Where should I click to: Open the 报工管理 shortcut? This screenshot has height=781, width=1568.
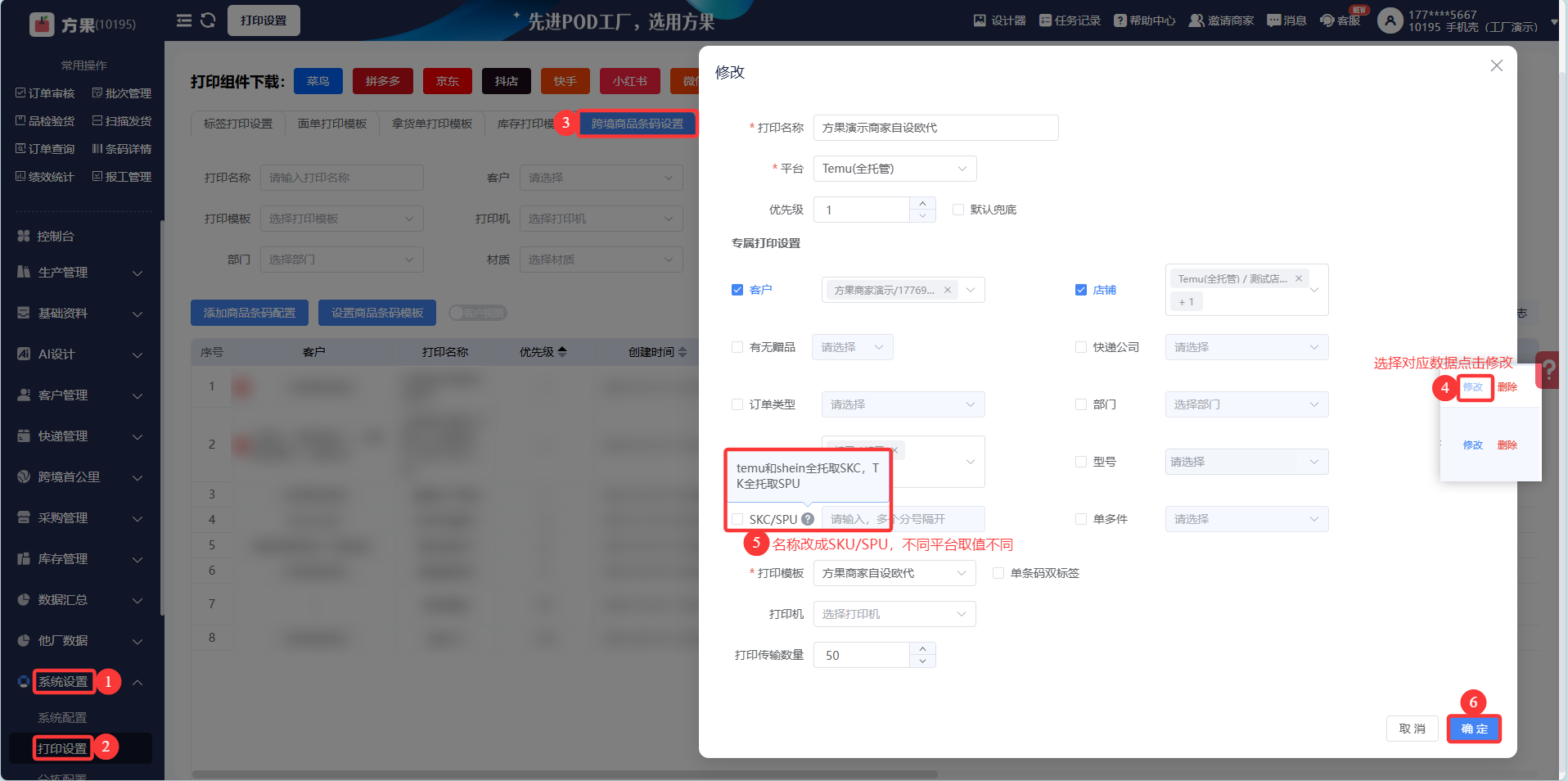[122, 177]
